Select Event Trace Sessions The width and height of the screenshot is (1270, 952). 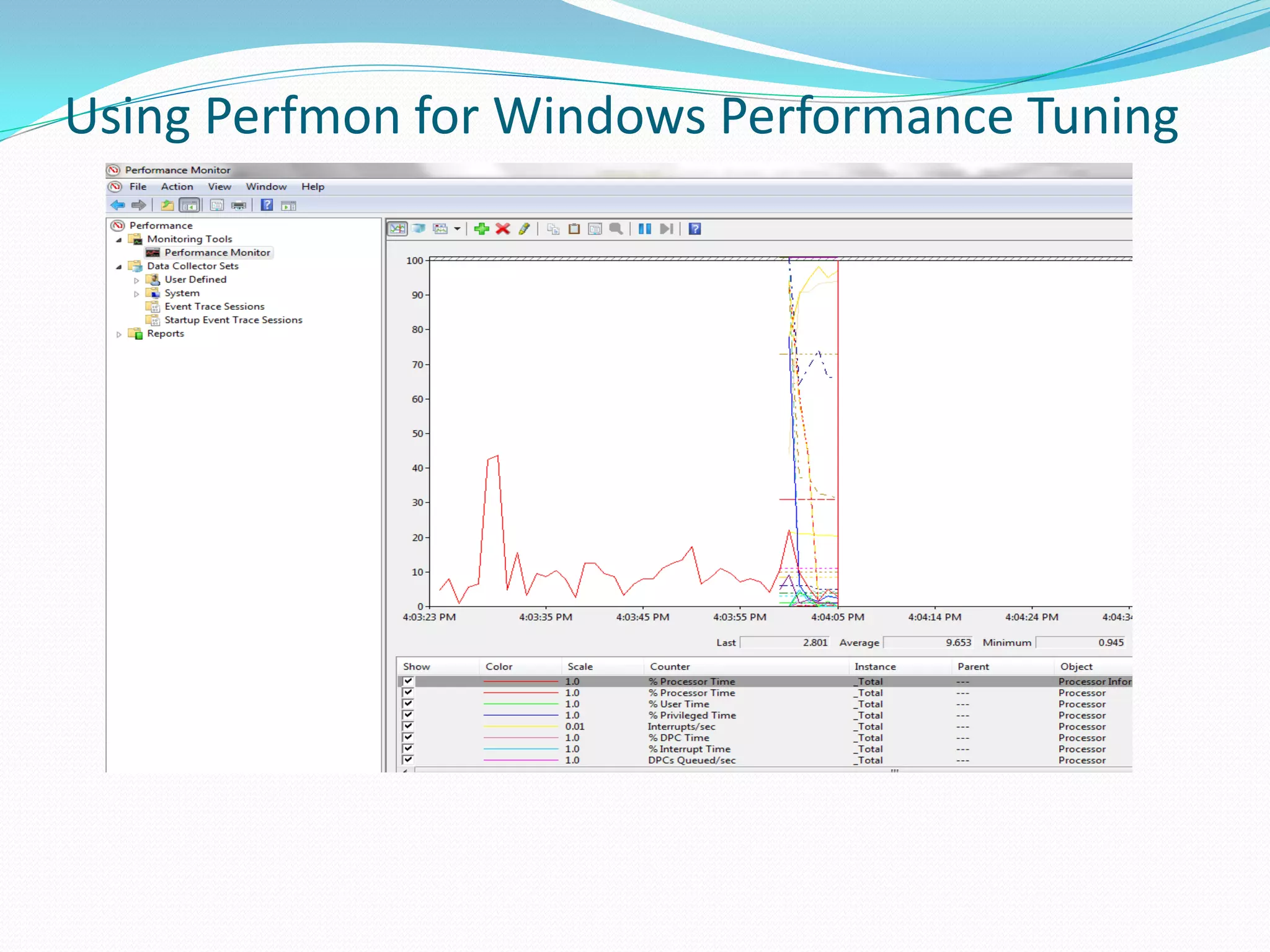(214, 307)
